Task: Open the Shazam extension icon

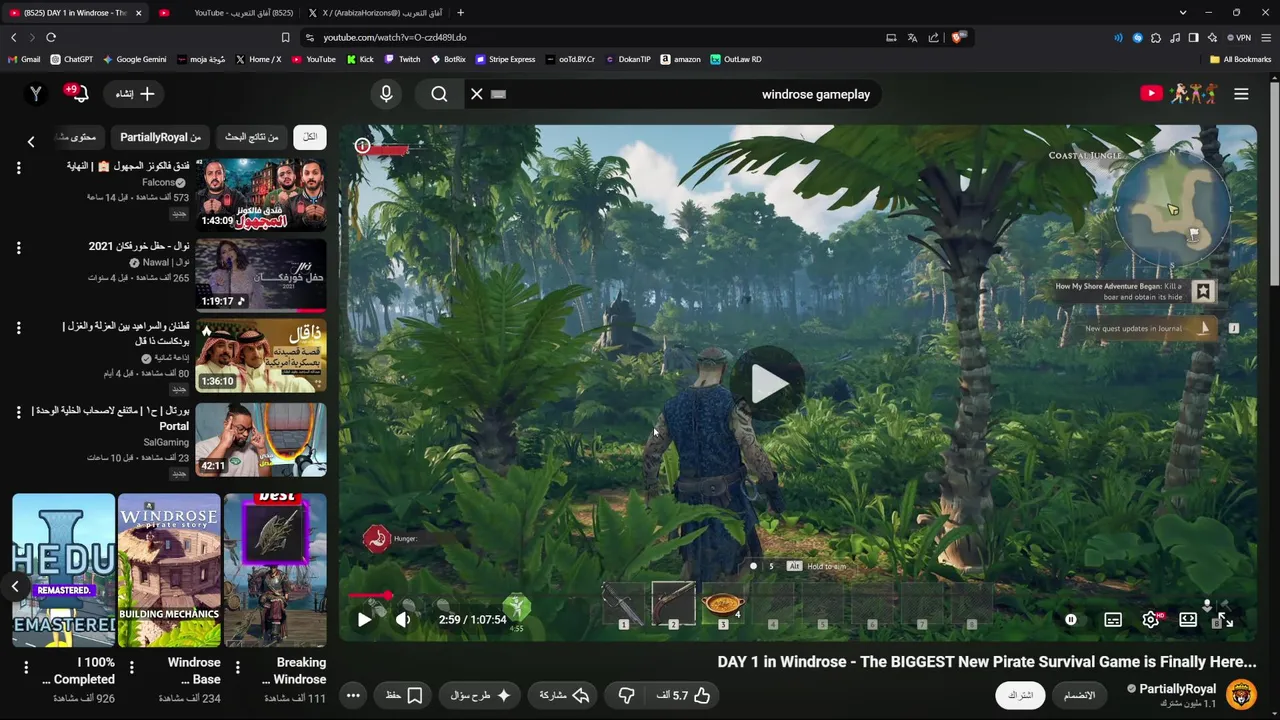Action: (x=1137, y=37)
